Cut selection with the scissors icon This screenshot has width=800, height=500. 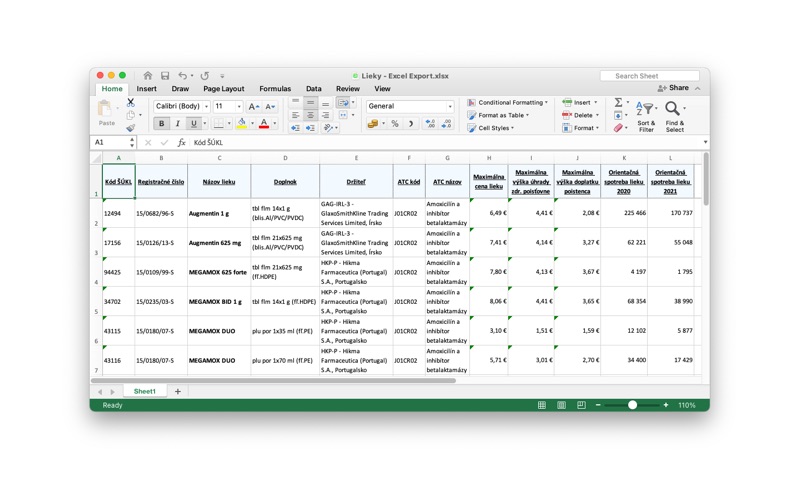pyautogui.click(x=131, y=103)
